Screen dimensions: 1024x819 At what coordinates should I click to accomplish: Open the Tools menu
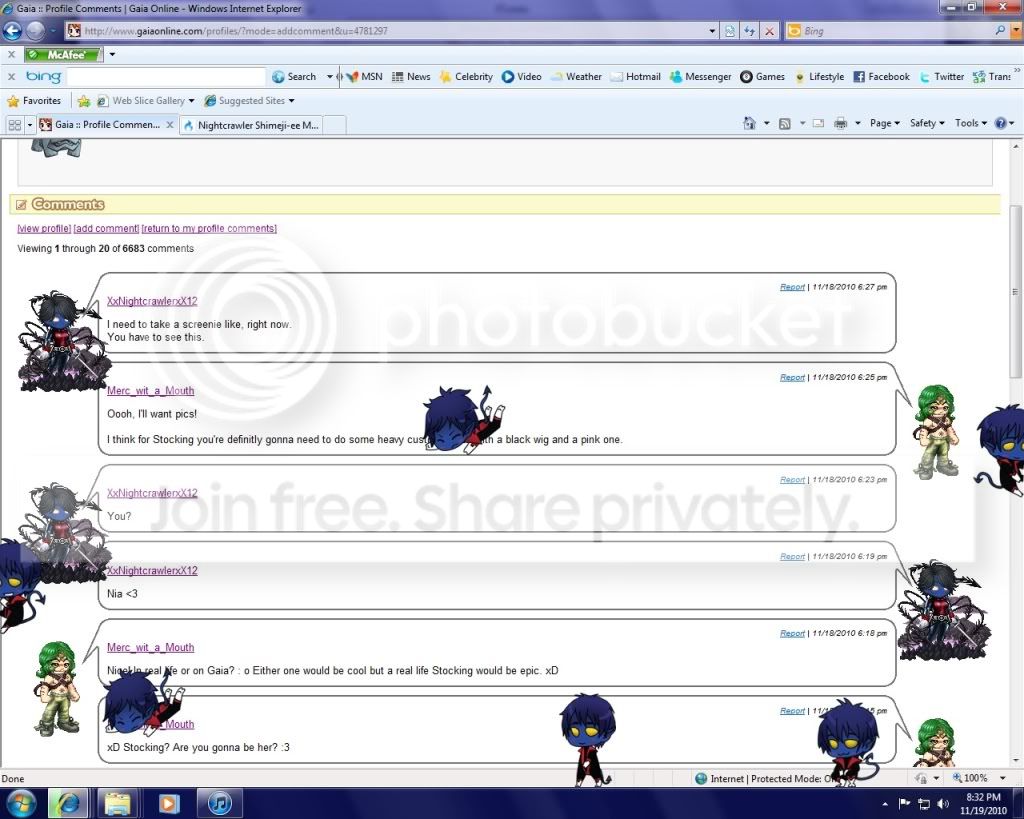(971, 123)
